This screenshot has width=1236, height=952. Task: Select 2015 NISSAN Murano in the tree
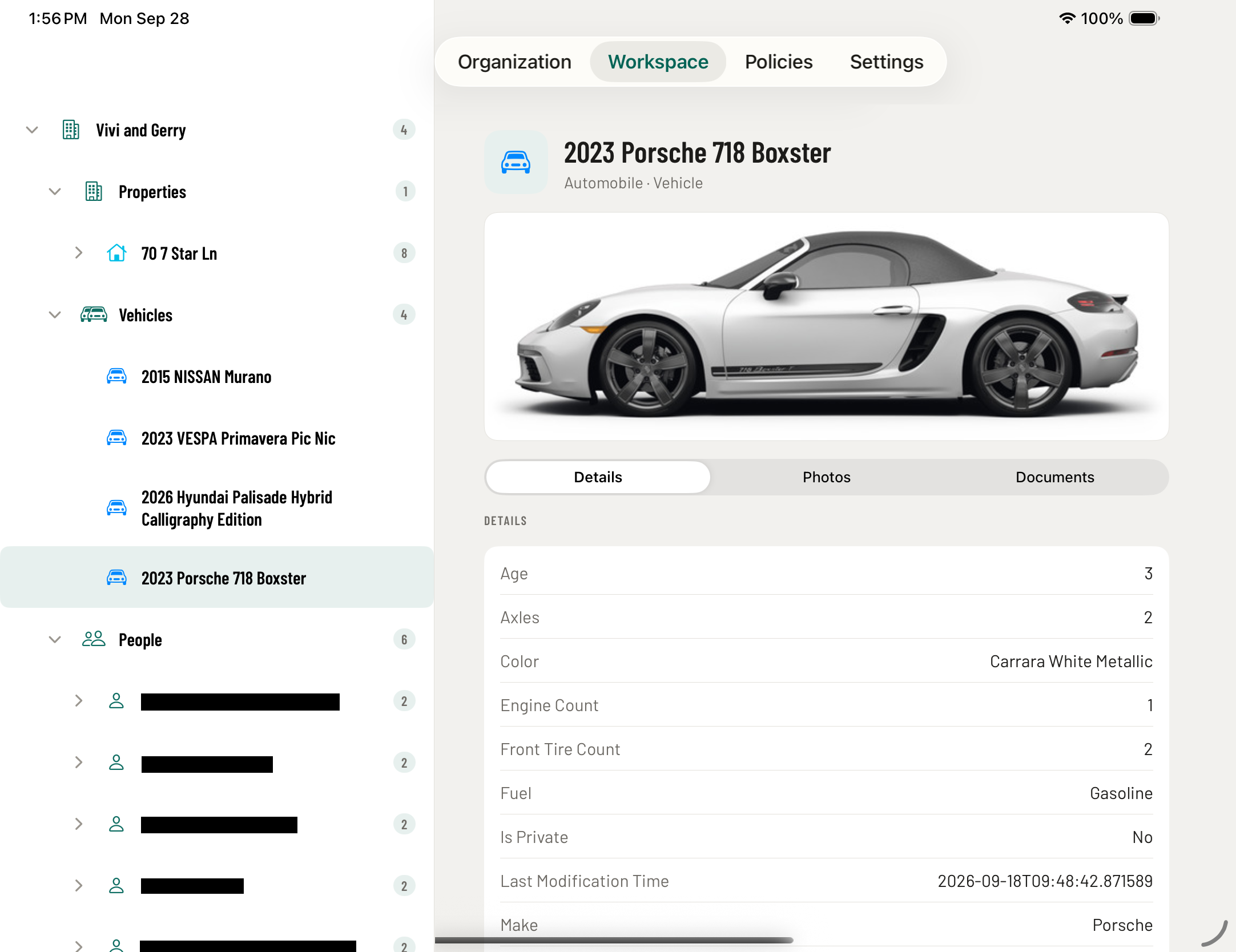click(x=217, y=377)
